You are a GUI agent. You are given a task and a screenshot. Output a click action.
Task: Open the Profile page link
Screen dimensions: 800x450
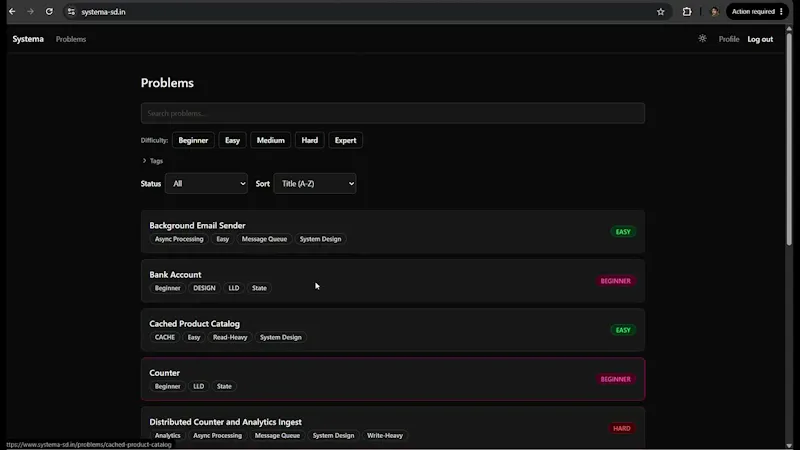coord(729,39)
